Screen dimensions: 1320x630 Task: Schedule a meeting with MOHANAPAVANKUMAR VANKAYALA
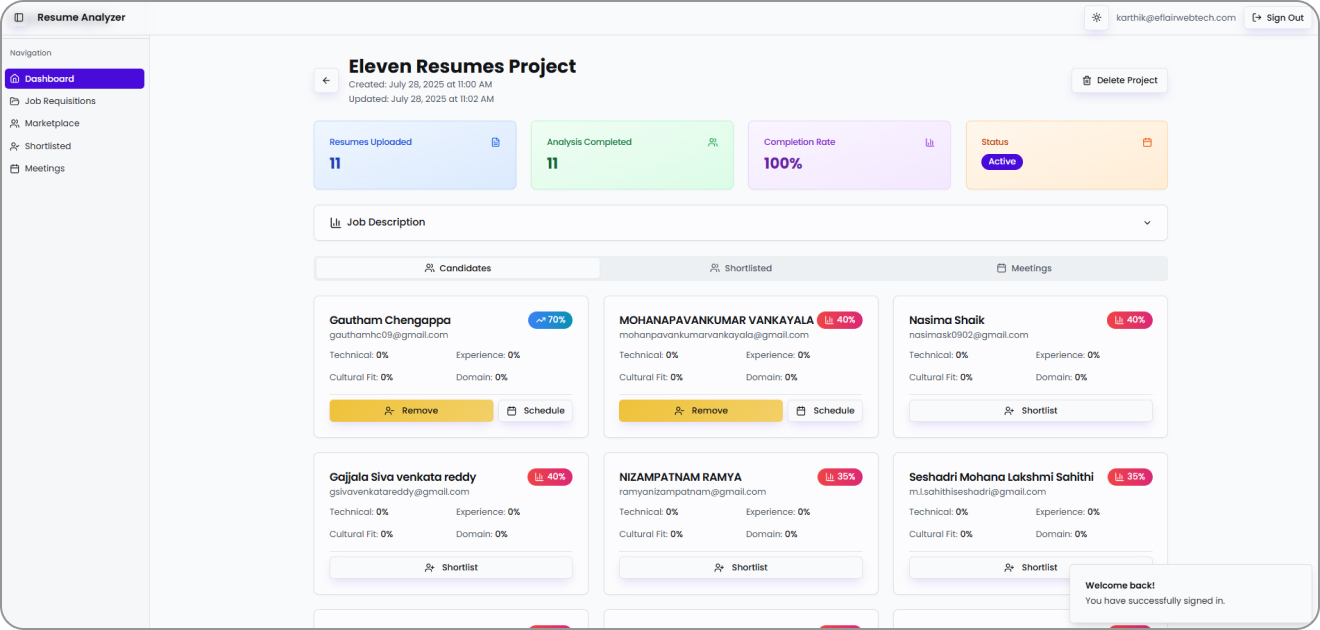tap(825, 411)
